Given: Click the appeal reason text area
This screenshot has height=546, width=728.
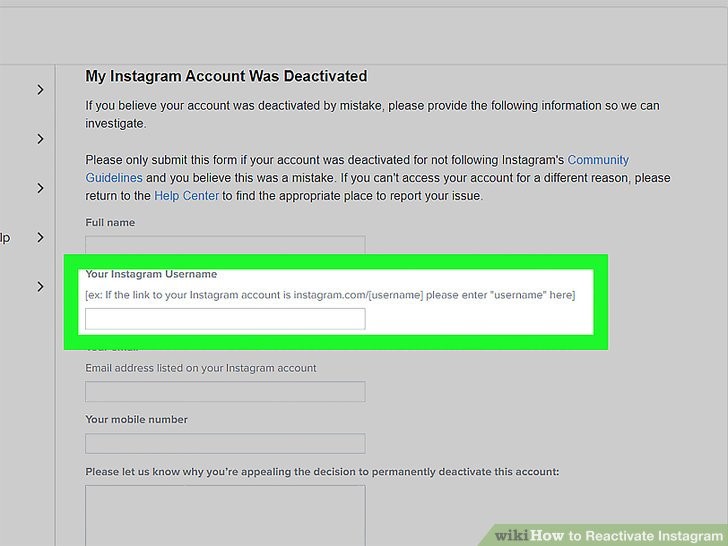Looking at the screenshot, I should click(x=225, y=515).
